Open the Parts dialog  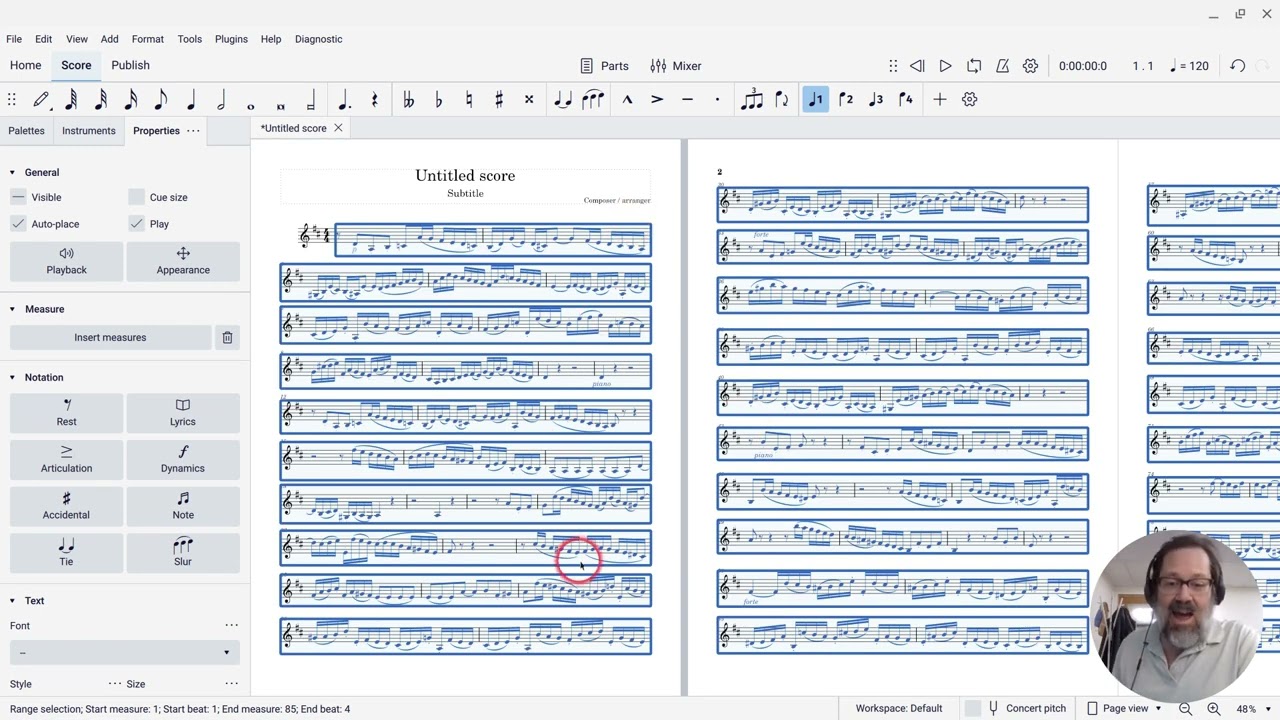604,66
